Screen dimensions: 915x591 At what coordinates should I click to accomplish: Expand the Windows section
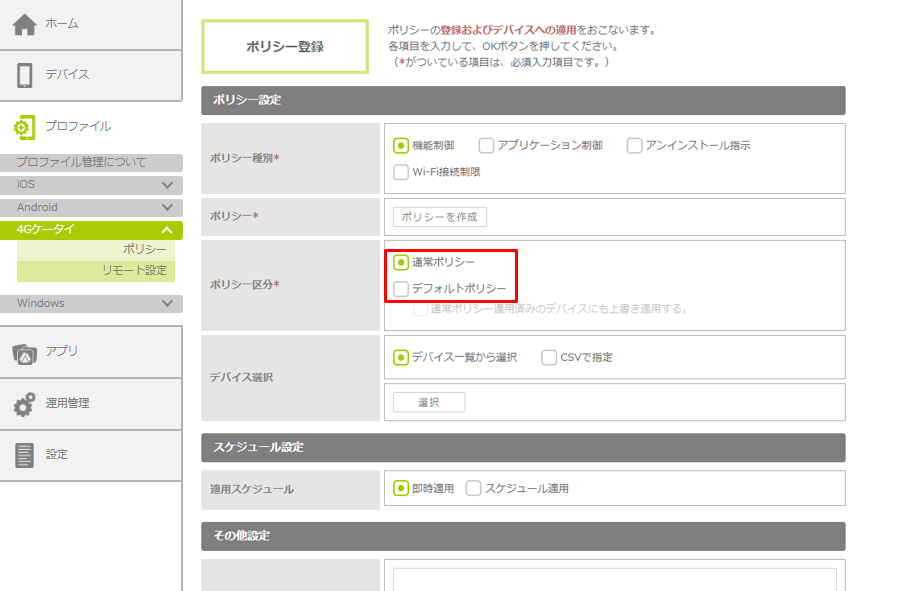[167, 304]
